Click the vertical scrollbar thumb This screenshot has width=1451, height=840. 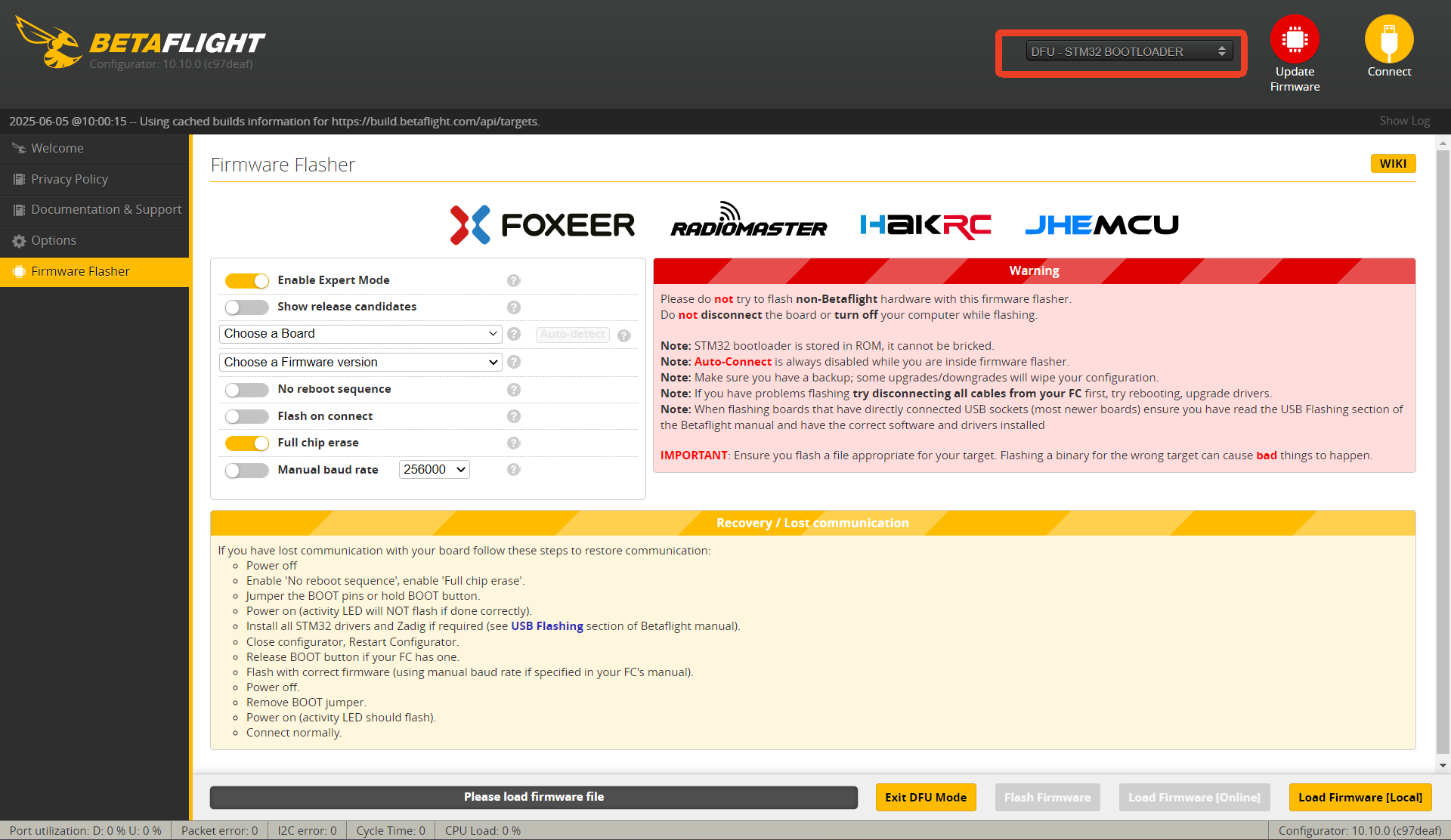tap(1443, 451)
